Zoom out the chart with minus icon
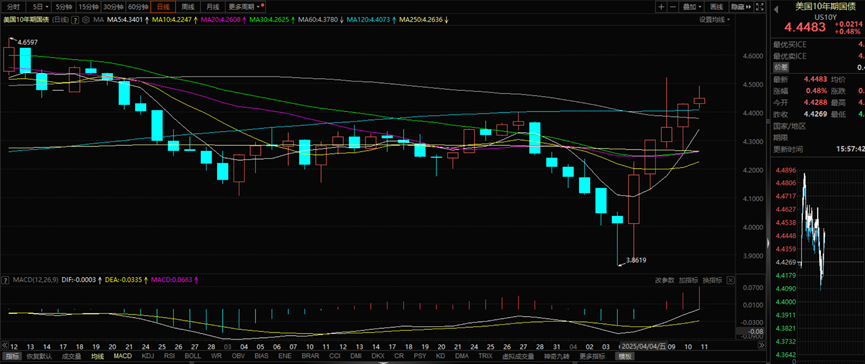The width and height of the screenshot is (865, 364). [674, 7]
